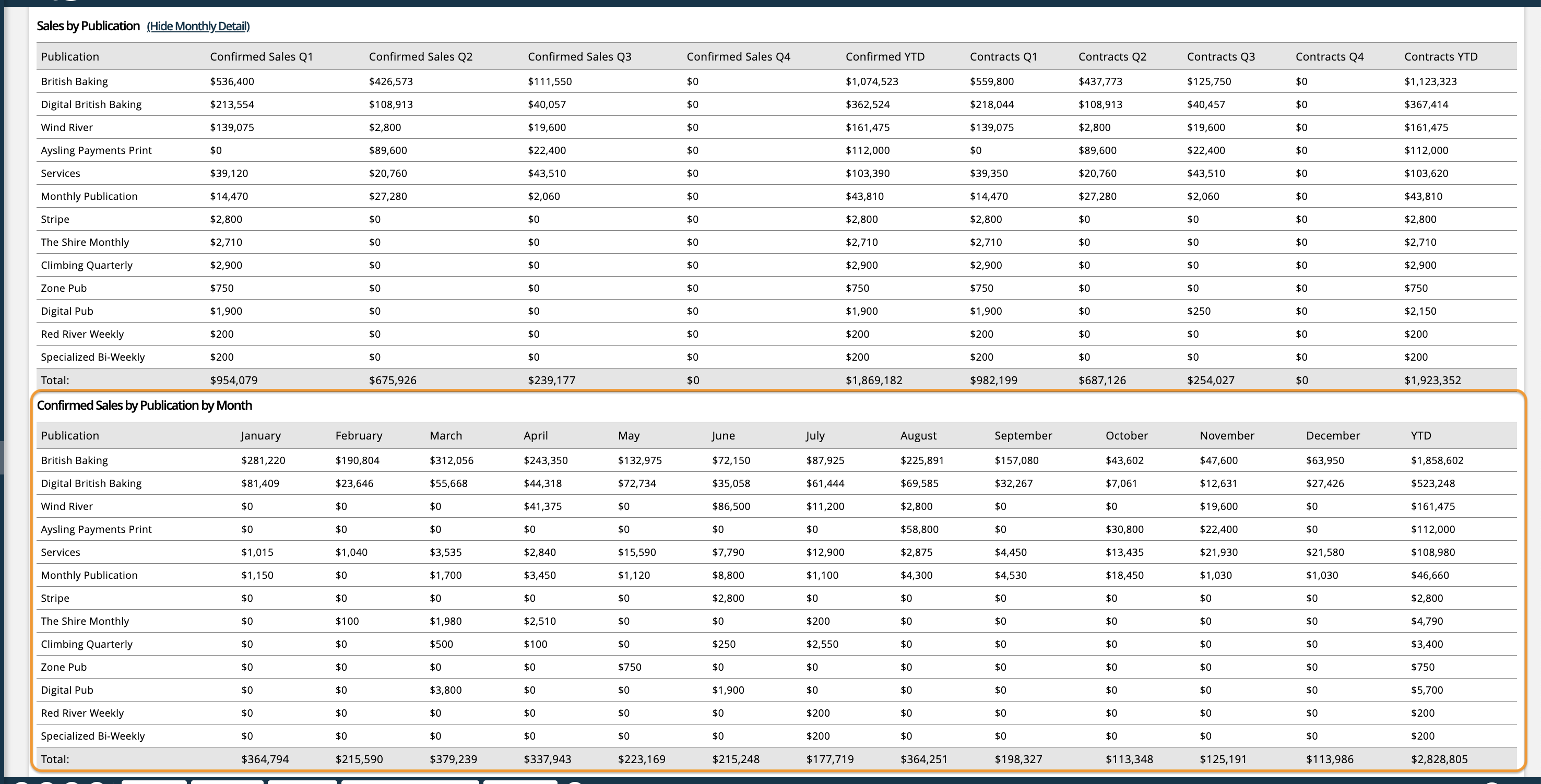
Task: Click the Confirmed Sales by Publication by Month heading
Action: [145, 405]
